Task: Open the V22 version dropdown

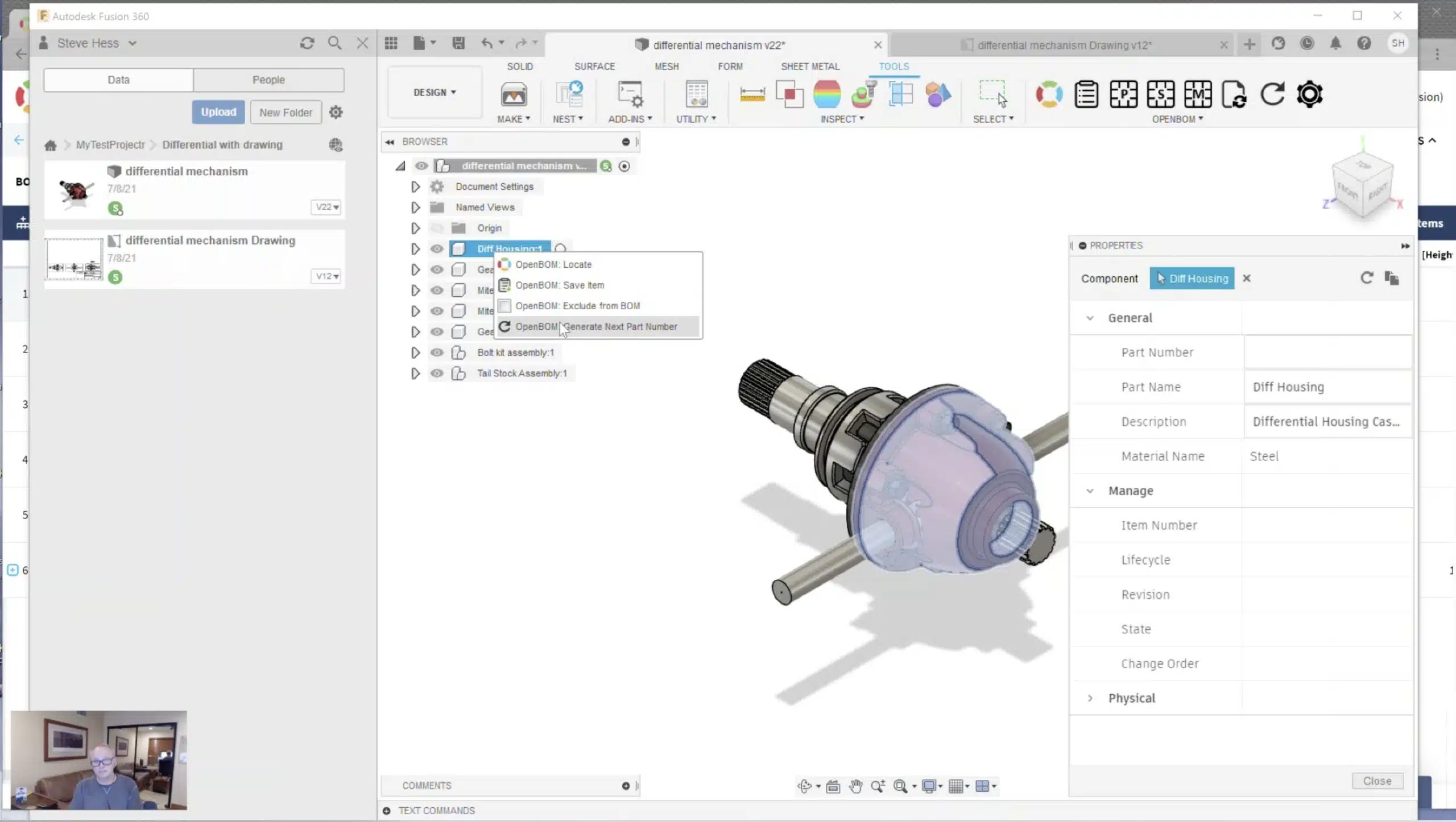Action: click(326, 207)
